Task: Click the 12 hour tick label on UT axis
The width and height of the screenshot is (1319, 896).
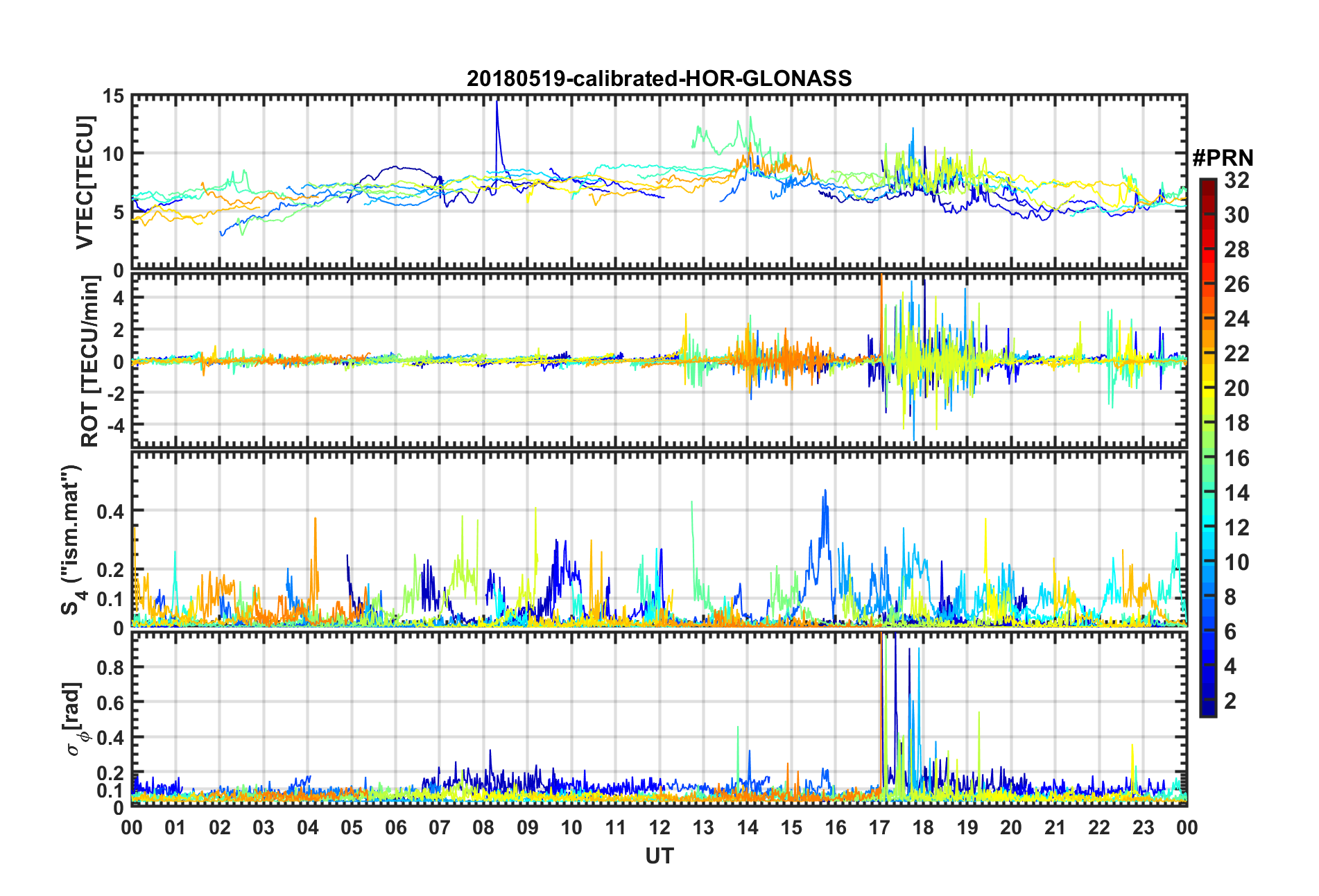Action: coord(659,827)
